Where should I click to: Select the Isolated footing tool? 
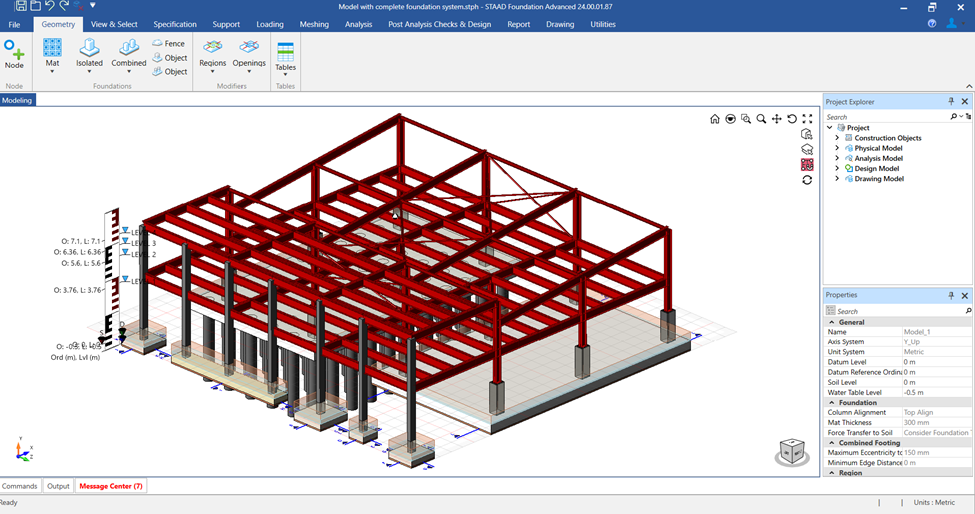click(x=90, y=48)
